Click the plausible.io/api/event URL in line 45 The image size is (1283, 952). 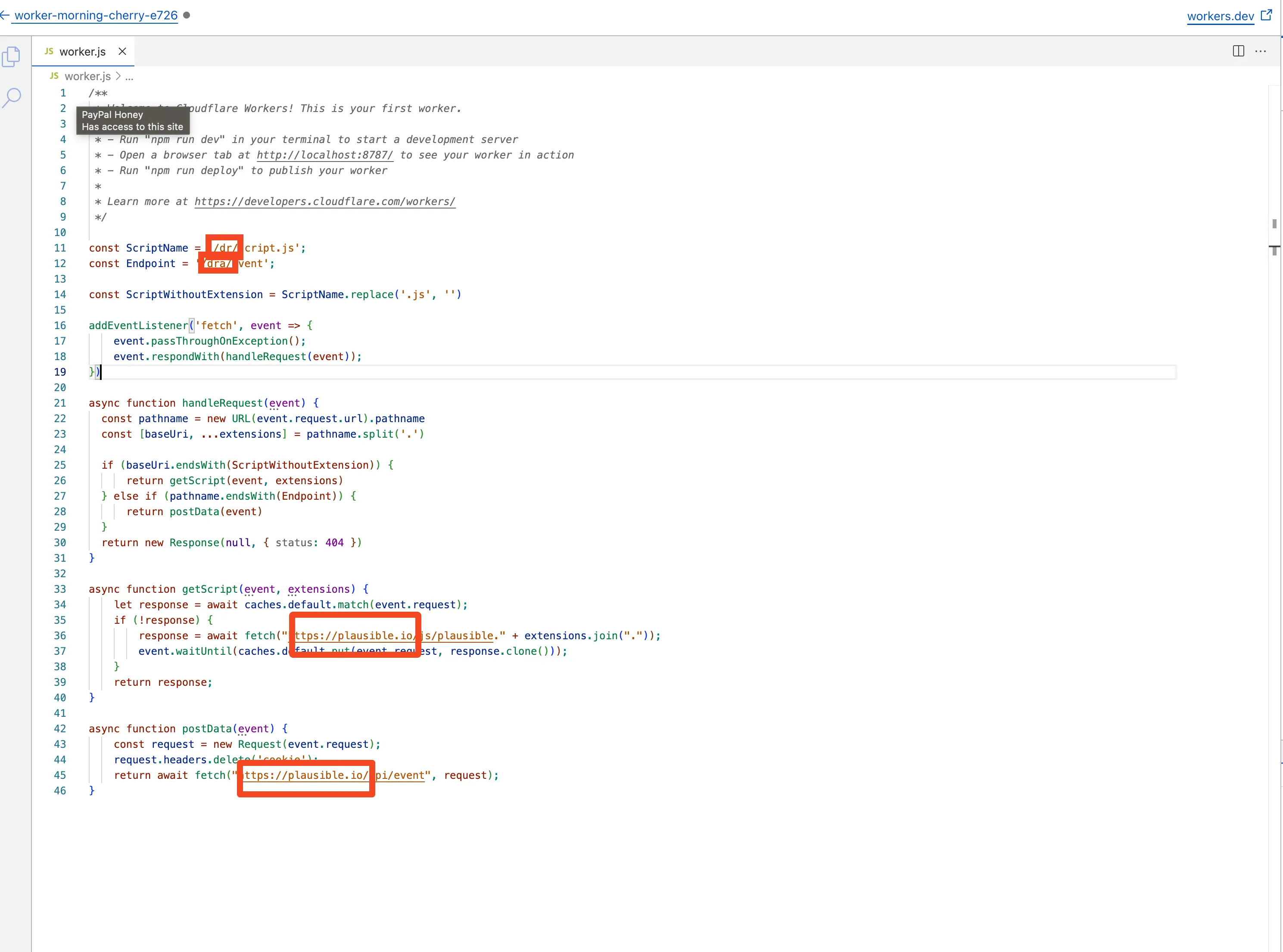(x=331, y=776)
